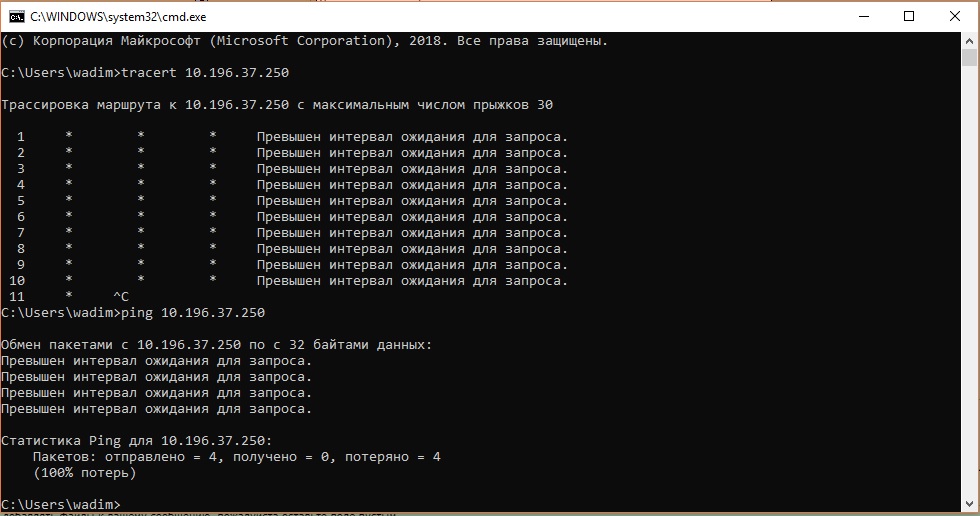The image size is (980, 516).
Task: Click tracert hop 6 timeout row
Action: coord(292,217)
